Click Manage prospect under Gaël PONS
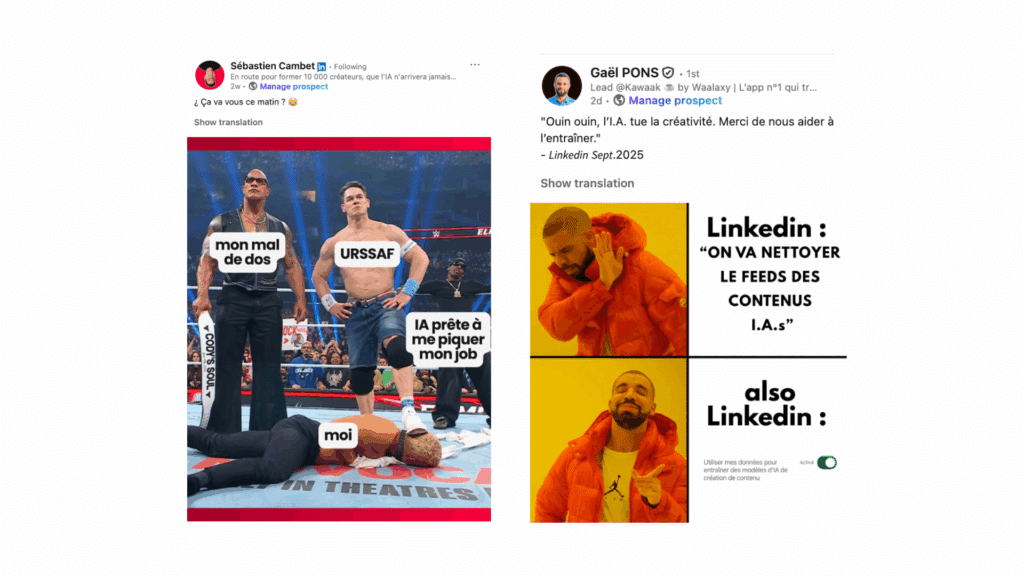Screen dimensions: 1024x576 point(675,101)
